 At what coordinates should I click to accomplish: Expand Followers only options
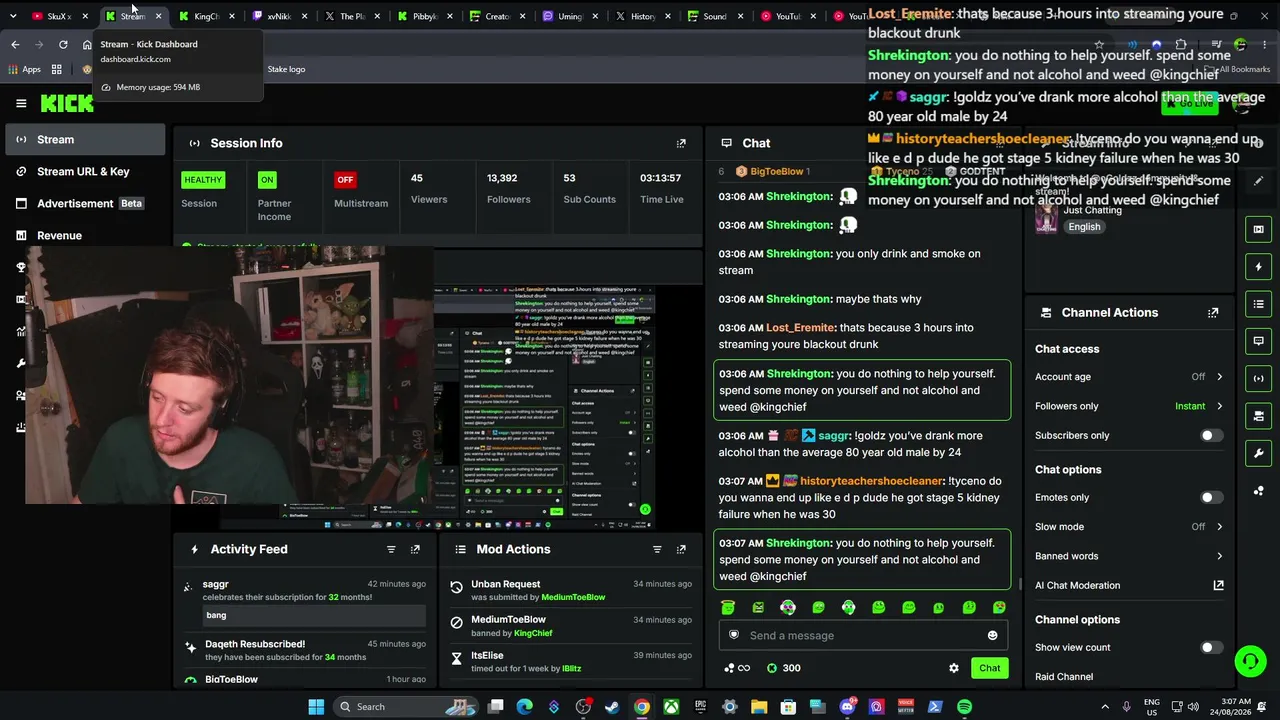tap(1219, 406)
